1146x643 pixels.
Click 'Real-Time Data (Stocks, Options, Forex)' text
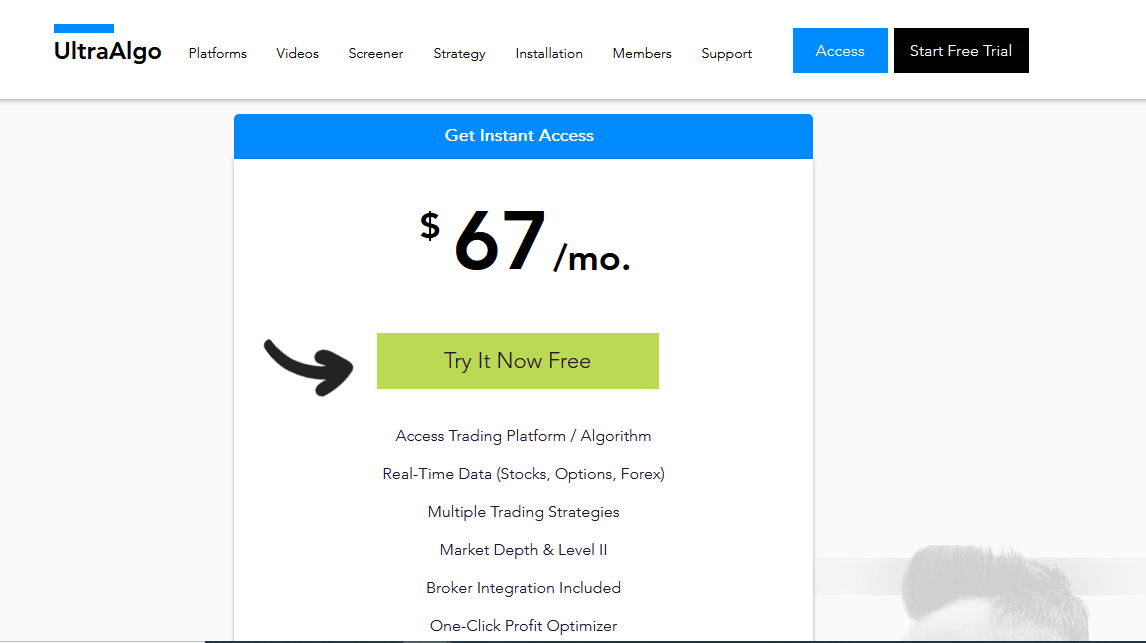pyautogui.click(x=523, y=474)
